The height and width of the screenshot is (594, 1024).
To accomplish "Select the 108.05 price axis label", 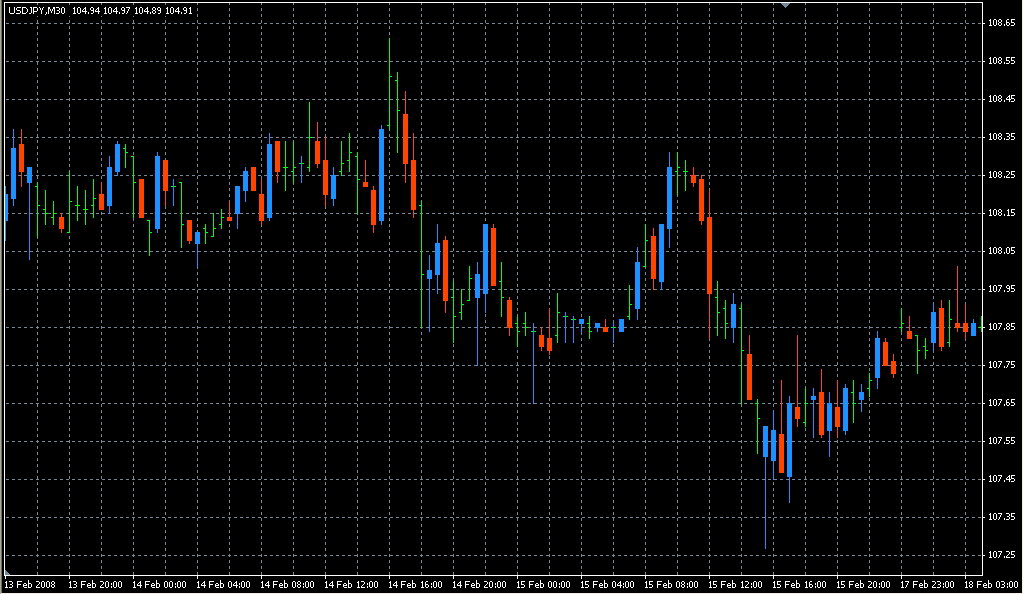I will (1001, 250).
